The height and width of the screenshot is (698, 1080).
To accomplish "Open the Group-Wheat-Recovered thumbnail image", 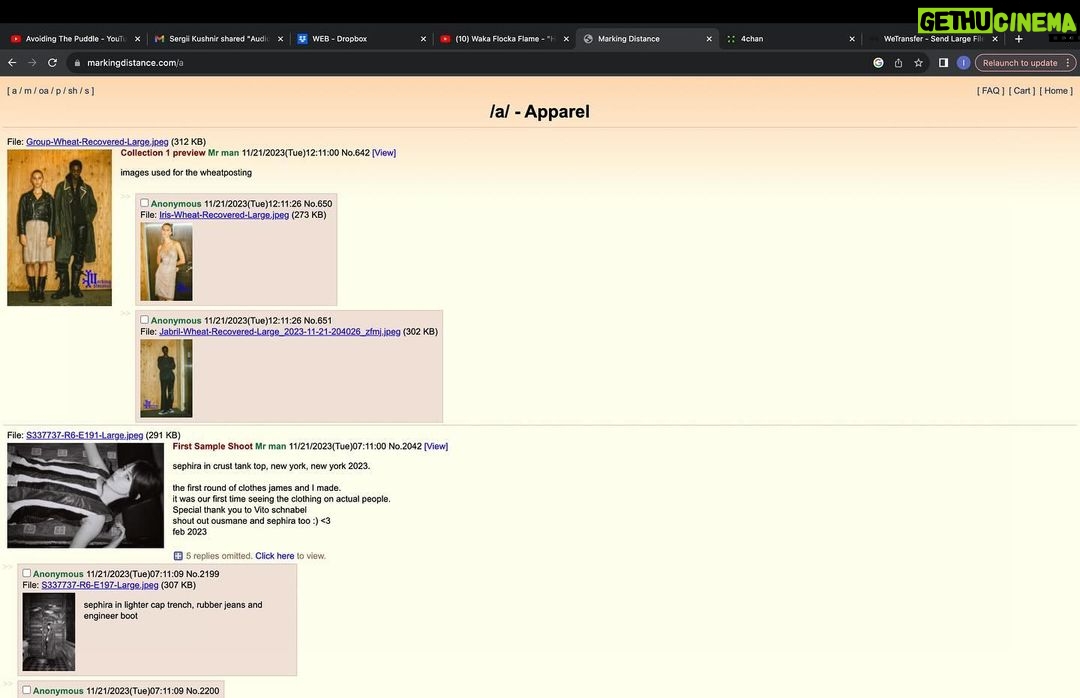I will [59, 227].
